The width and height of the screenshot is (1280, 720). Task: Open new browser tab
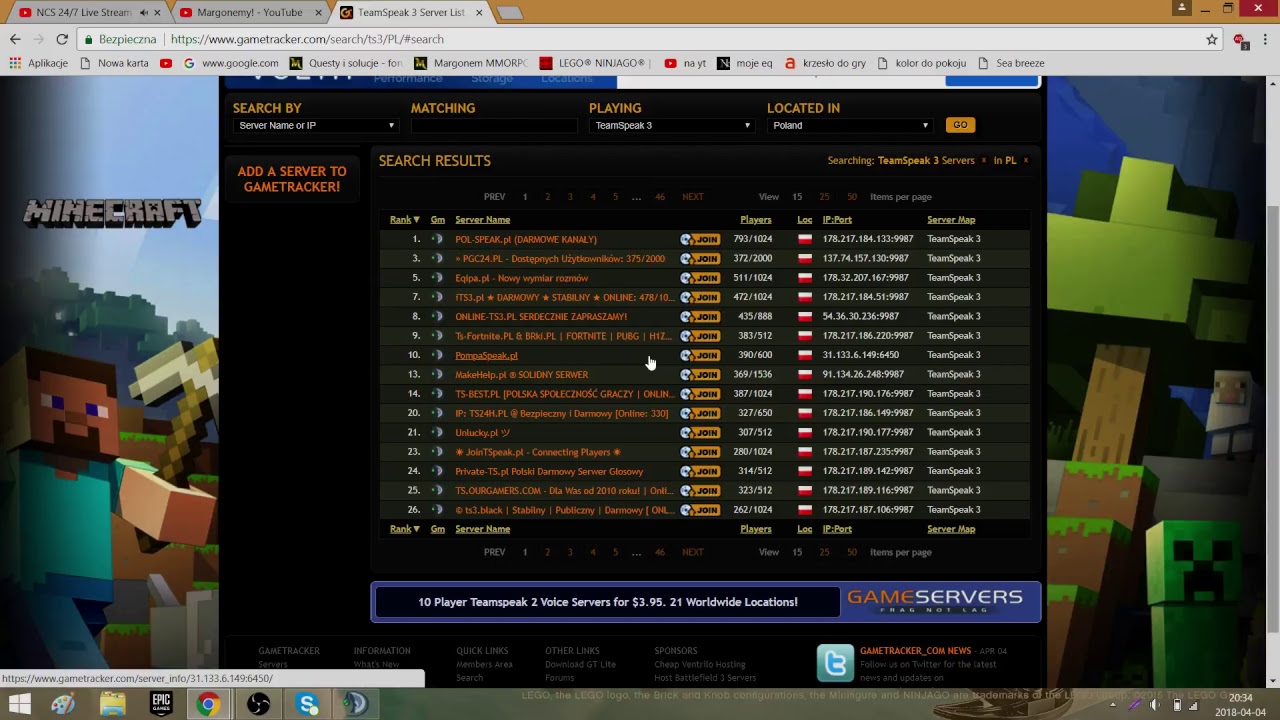[509, 13]
